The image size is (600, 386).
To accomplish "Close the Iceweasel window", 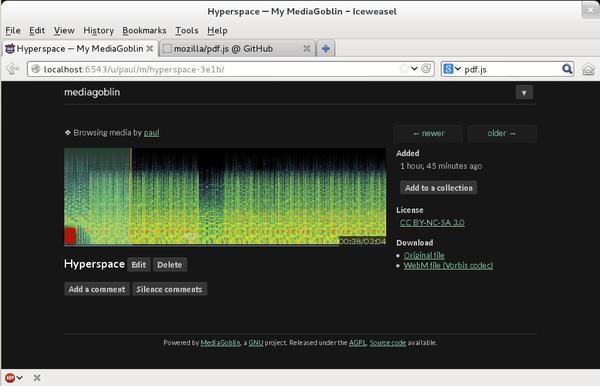I will tap(591, 11).
